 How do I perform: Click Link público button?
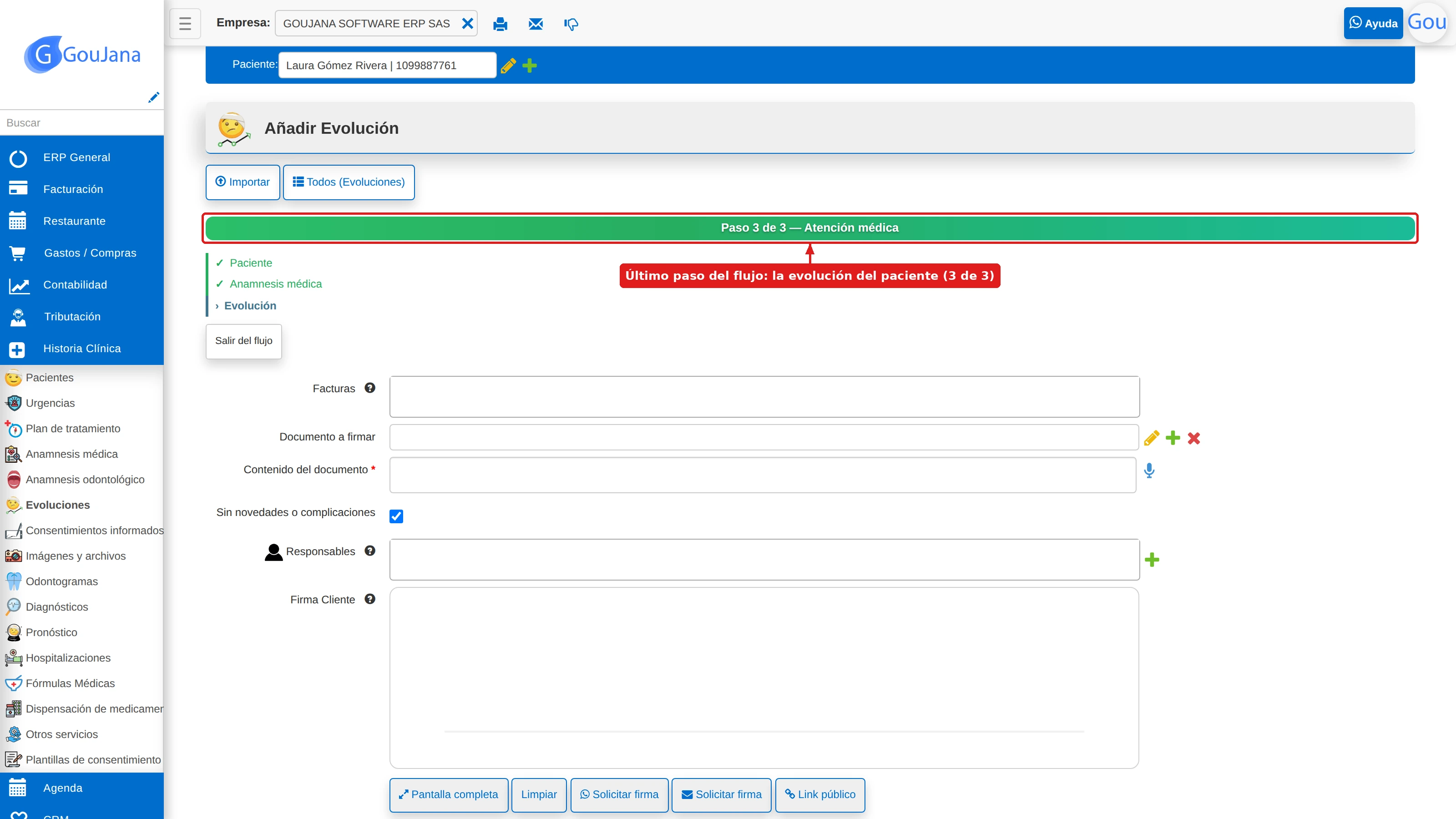tap(820, 795)
